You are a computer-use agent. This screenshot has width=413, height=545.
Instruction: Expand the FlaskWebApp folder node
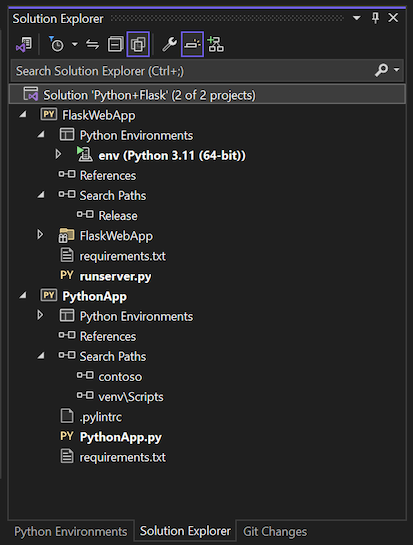point(40,235)
